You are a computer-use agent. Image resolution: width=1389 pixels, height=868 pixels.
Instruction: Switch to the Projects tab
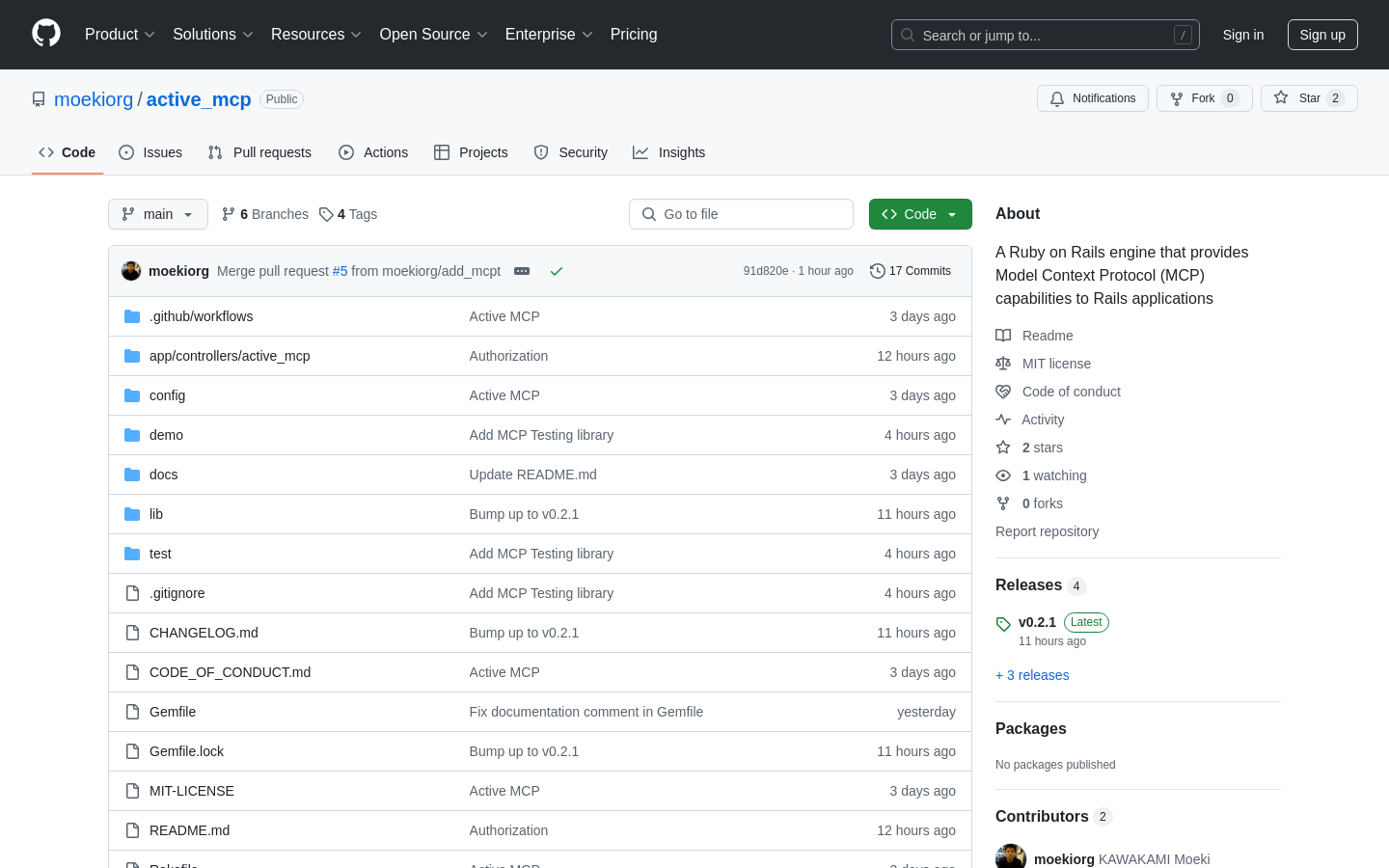[471, 152]
